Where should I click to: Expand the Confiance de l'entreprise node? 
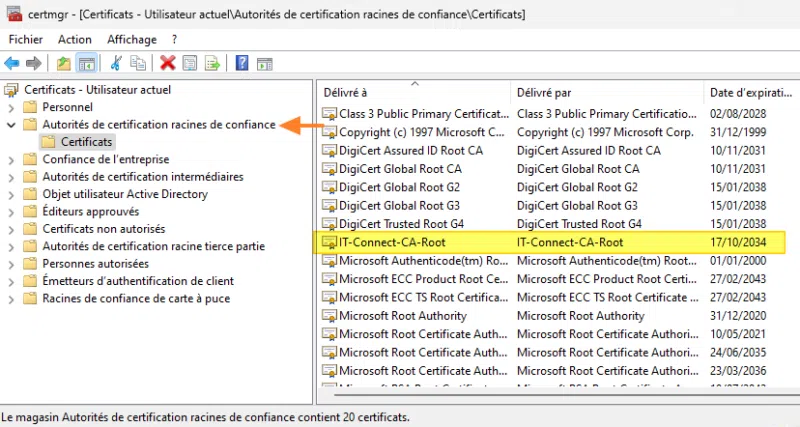11,159
